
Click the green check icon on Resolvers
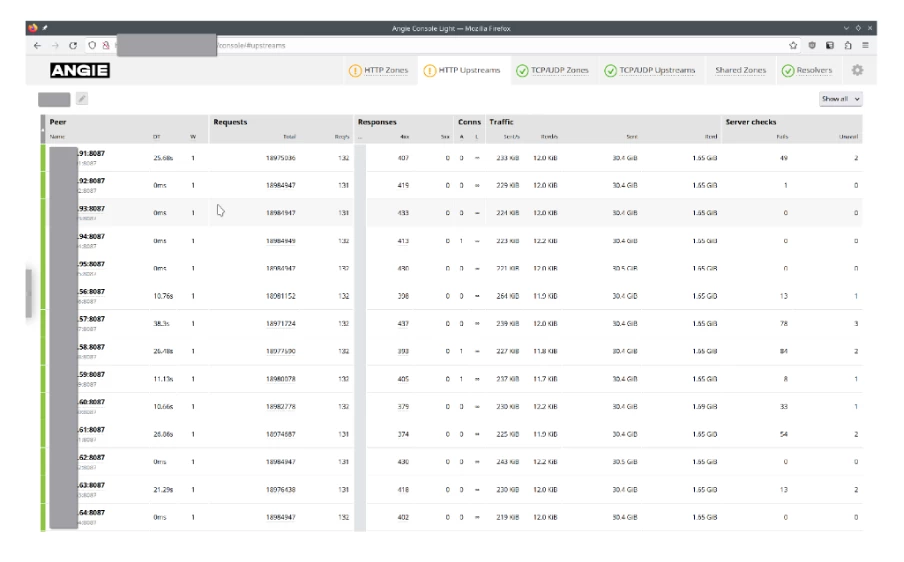click(788, 70)
